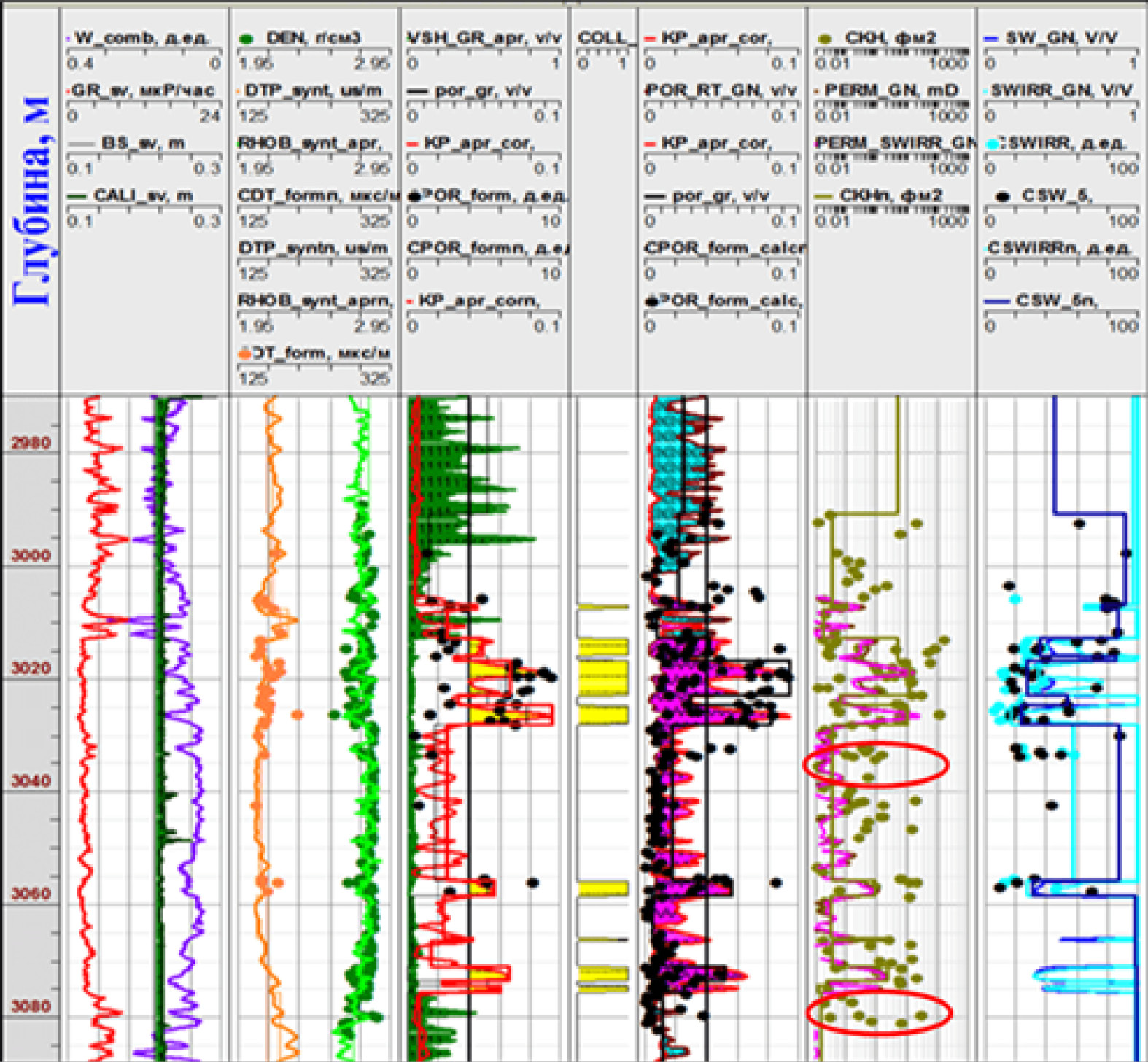Open the COLL_ track header
The width and height of the screenshot is (1148, 1062).
[602, 38]
